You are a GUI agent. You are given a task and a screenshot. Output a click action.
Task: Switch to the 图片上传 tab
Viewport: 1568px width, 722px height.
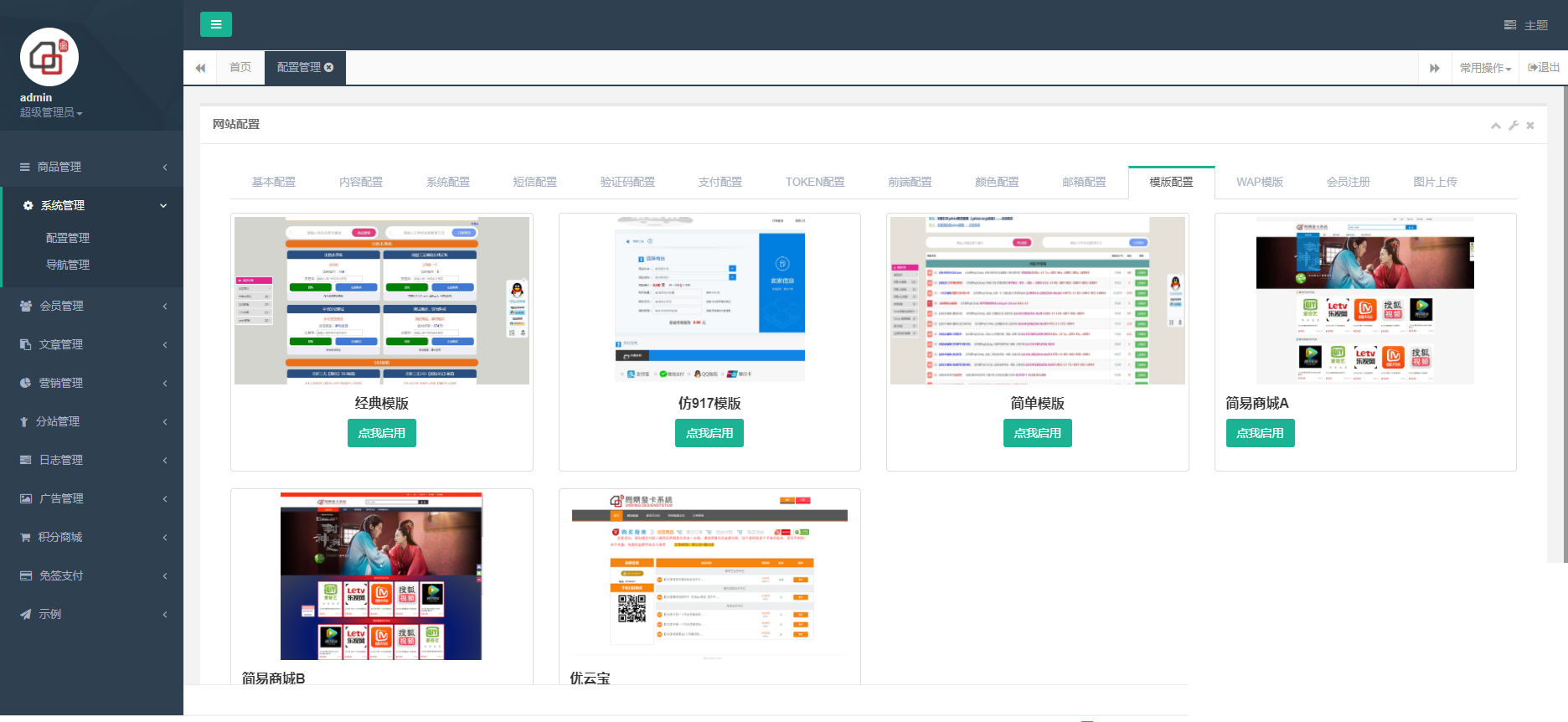coord(1436,182)
